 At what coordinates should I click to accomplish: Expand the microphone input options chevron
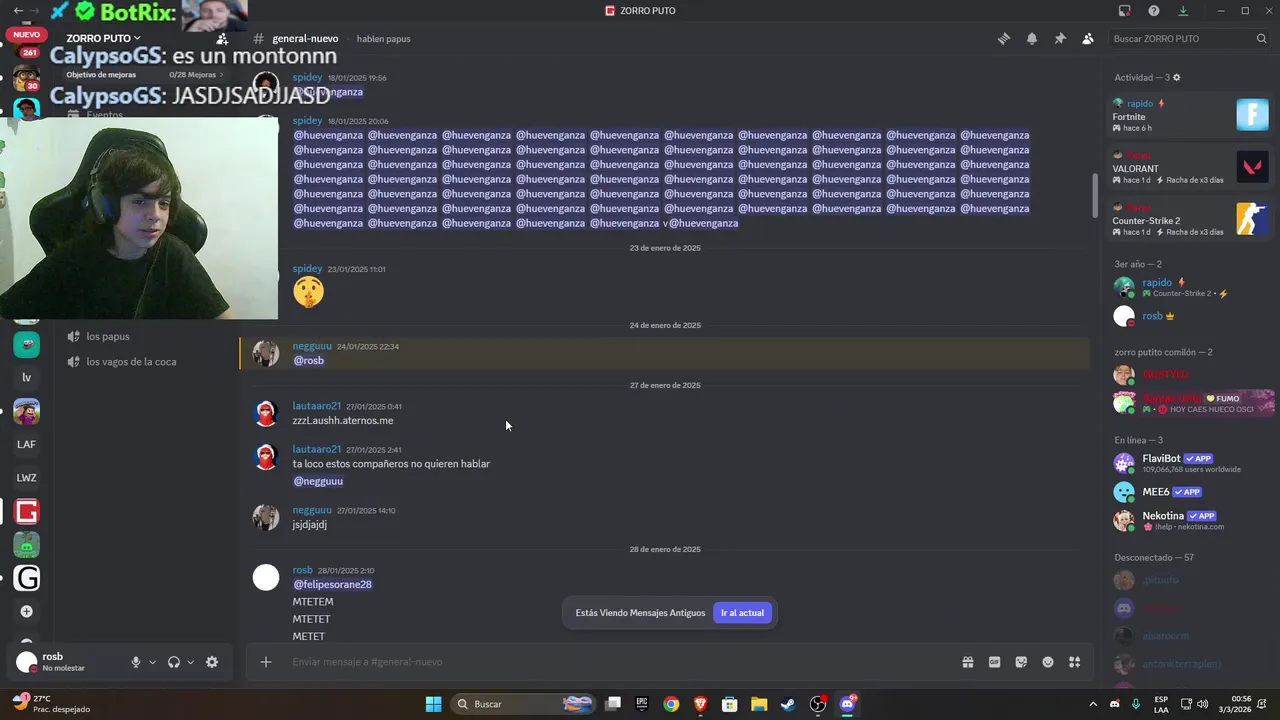pyautogui.click(x=152, y=662)
